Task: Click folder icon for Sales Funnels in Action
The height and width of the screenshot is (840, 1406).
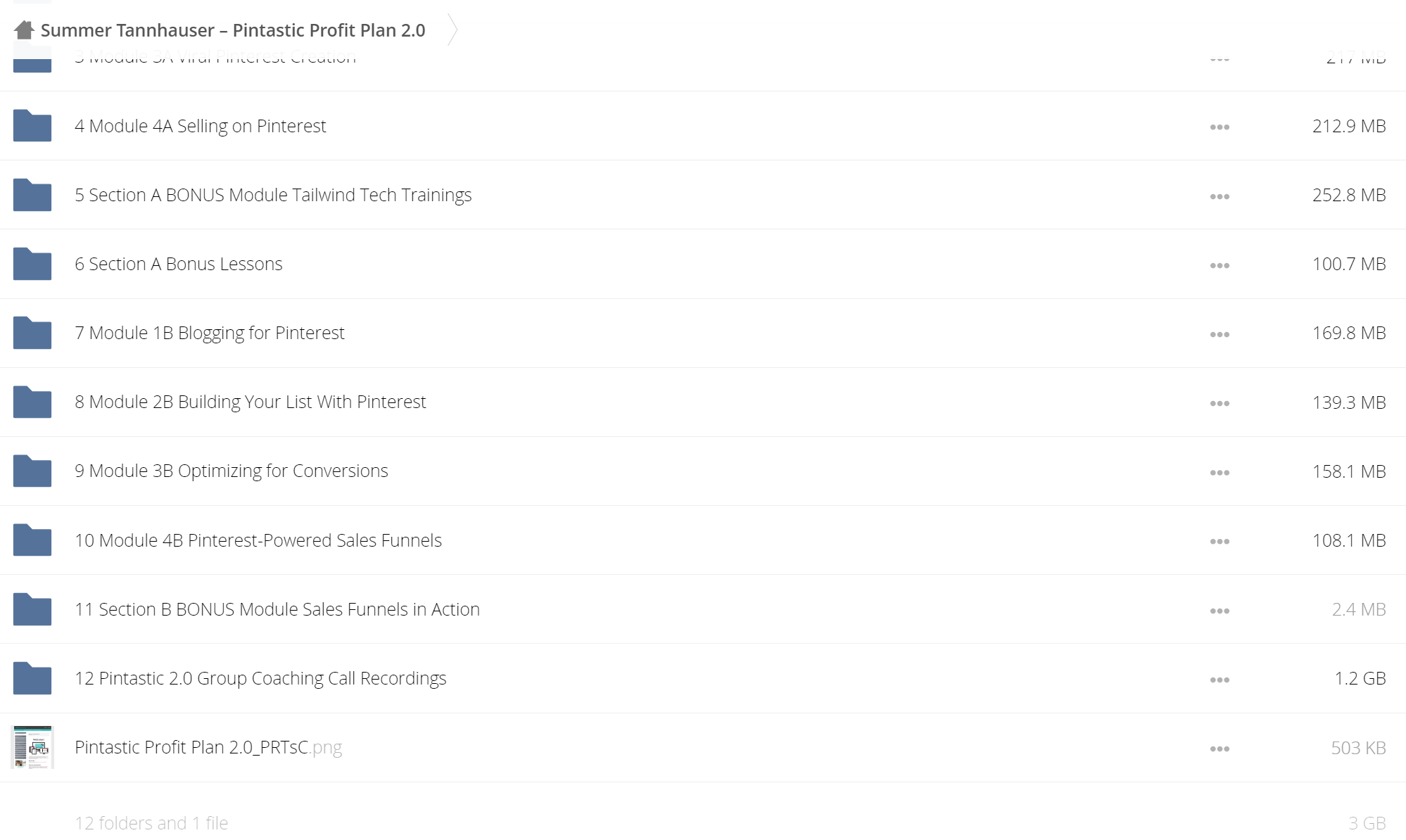Action: tap(32, 609)
